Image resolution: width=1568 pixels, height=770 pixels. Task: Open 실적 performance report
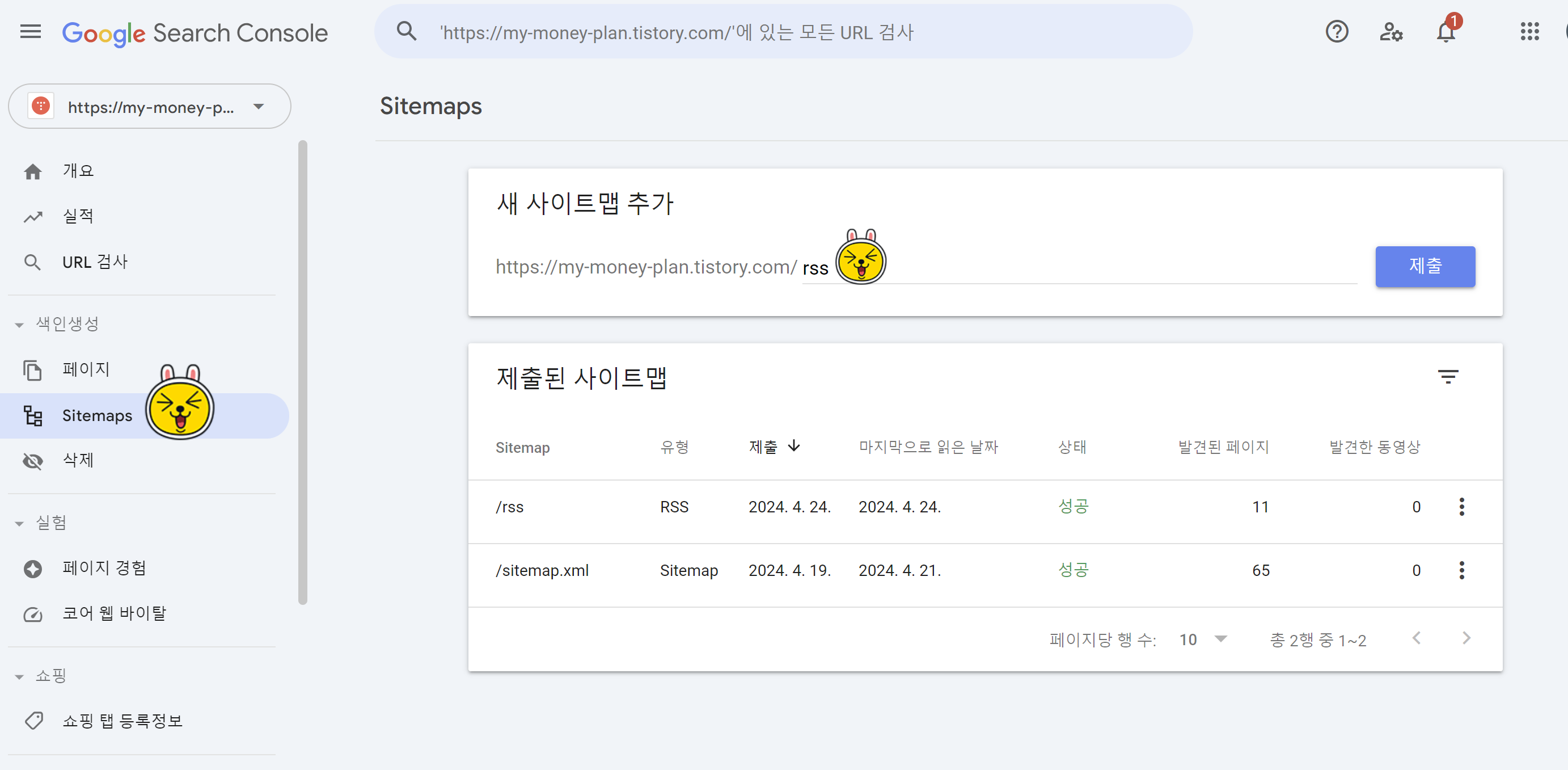(x=78, y=216)
